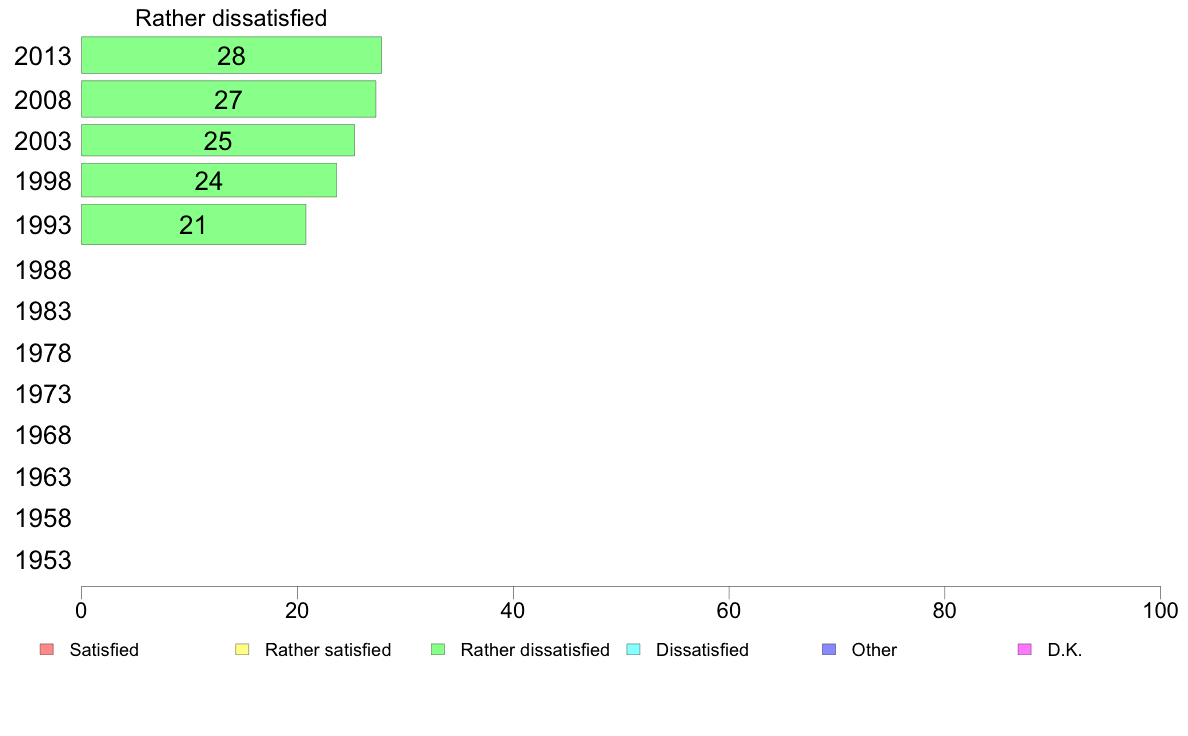Click the yellow Rather satisfied legend swatch

[242, 650]
